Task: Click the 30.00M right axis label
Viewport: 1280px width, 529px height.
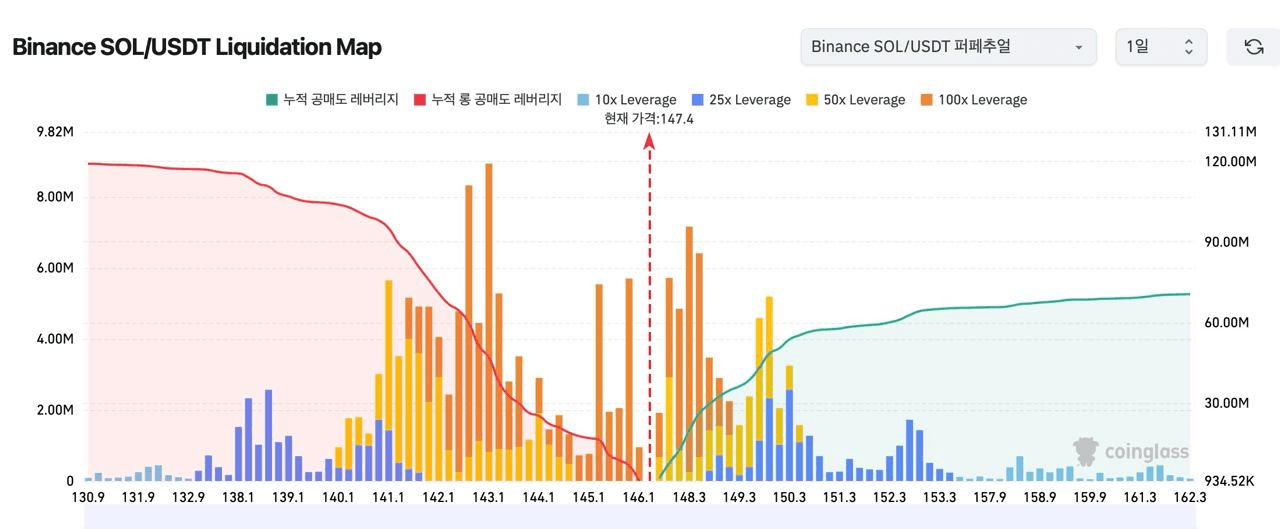Action: click(x=1228, y=403)
